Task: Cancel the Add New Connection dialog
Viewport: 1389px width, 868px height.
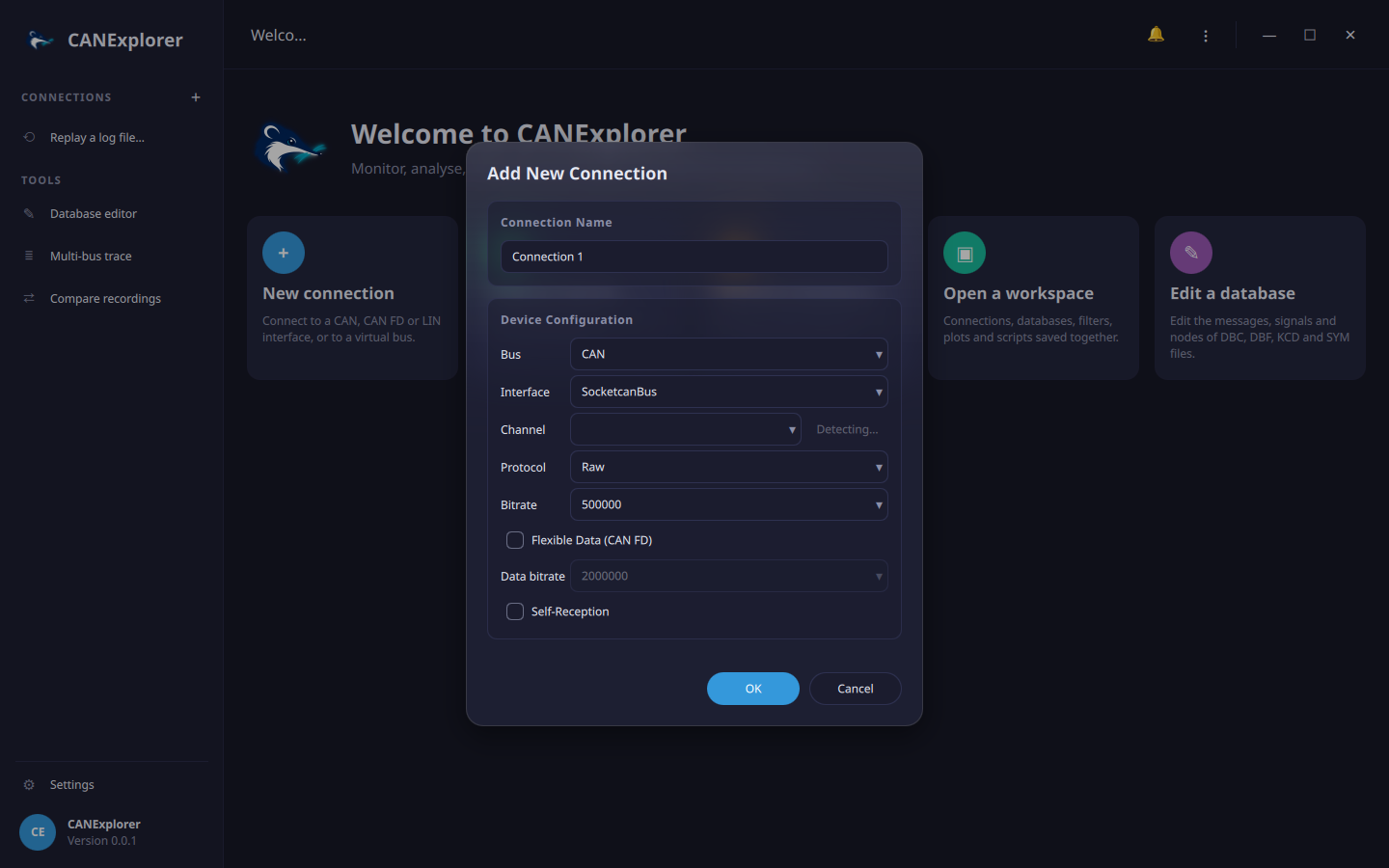Action: [856, 689]
